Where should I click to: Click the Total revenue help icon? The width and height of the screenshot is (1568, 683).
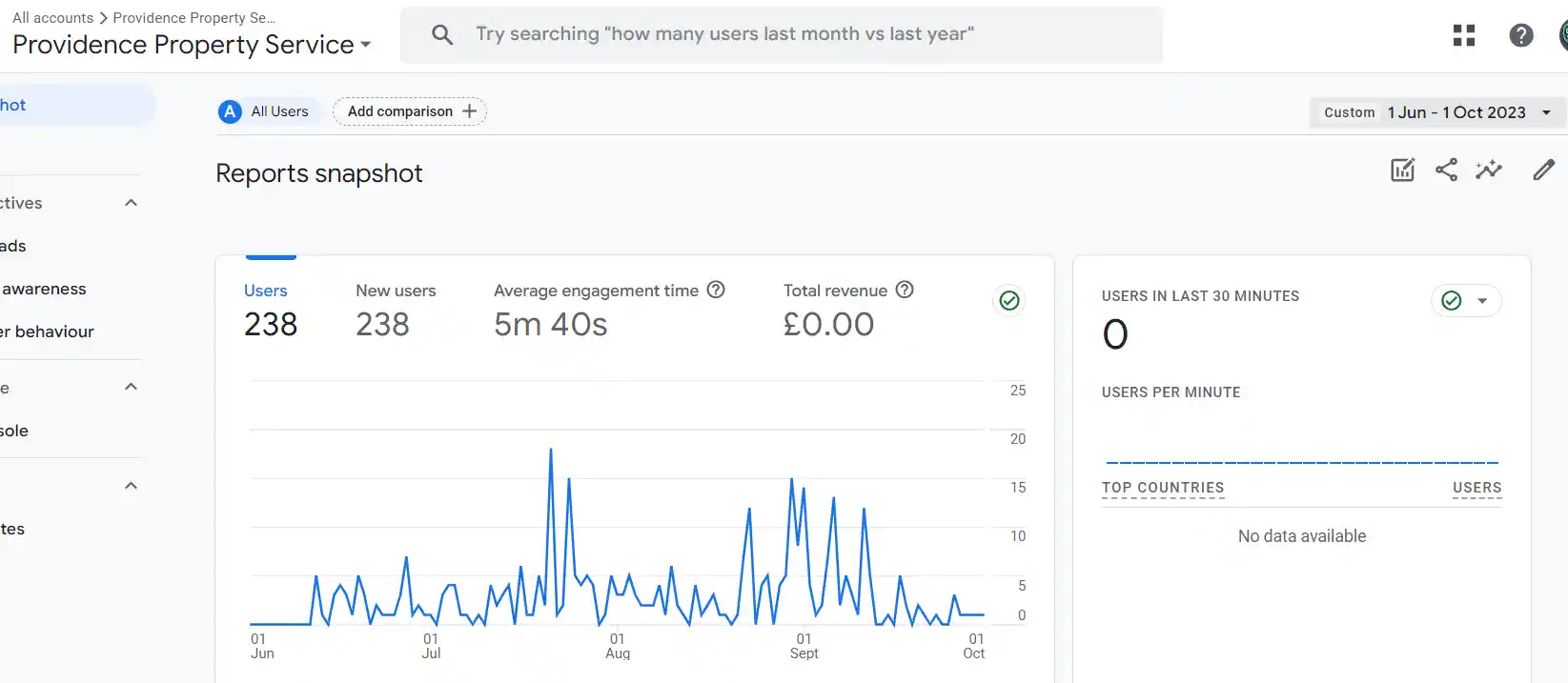click(905, 290)
